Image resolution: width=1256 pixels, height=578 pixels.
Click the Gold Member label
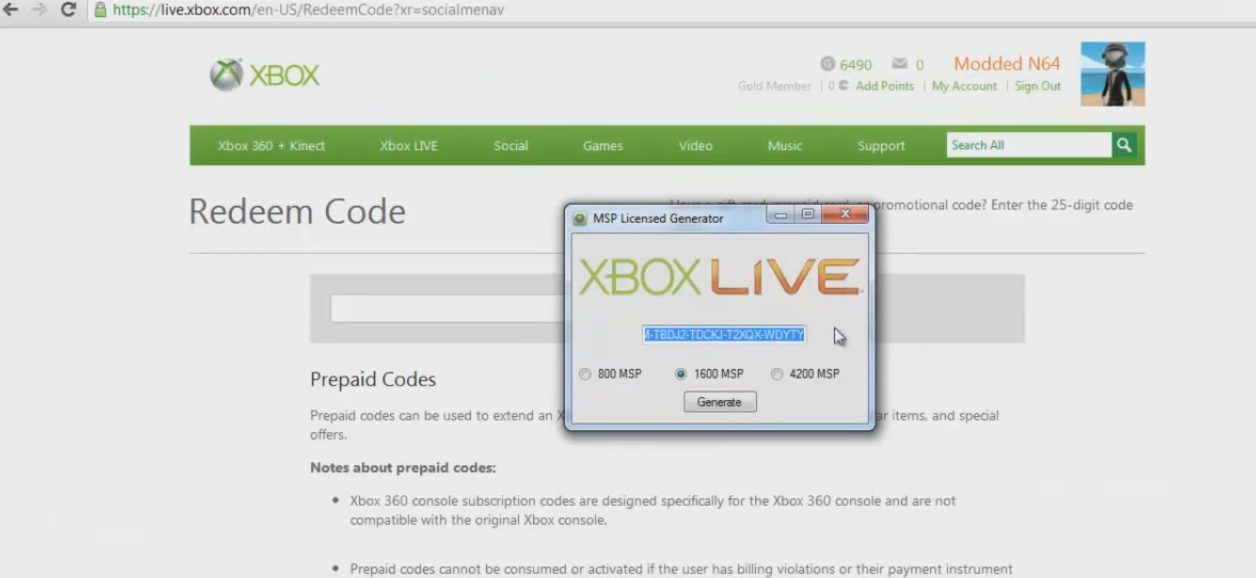pyautogui.click(x=775, y=86)
